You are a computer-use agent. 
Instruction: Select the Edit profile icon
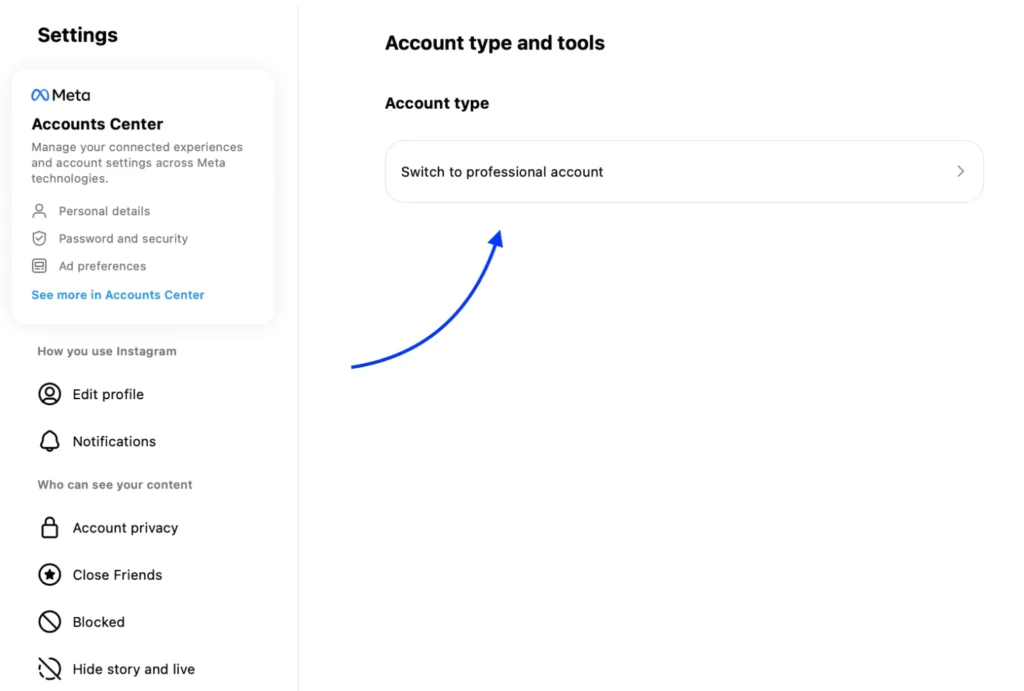[49, 394]
